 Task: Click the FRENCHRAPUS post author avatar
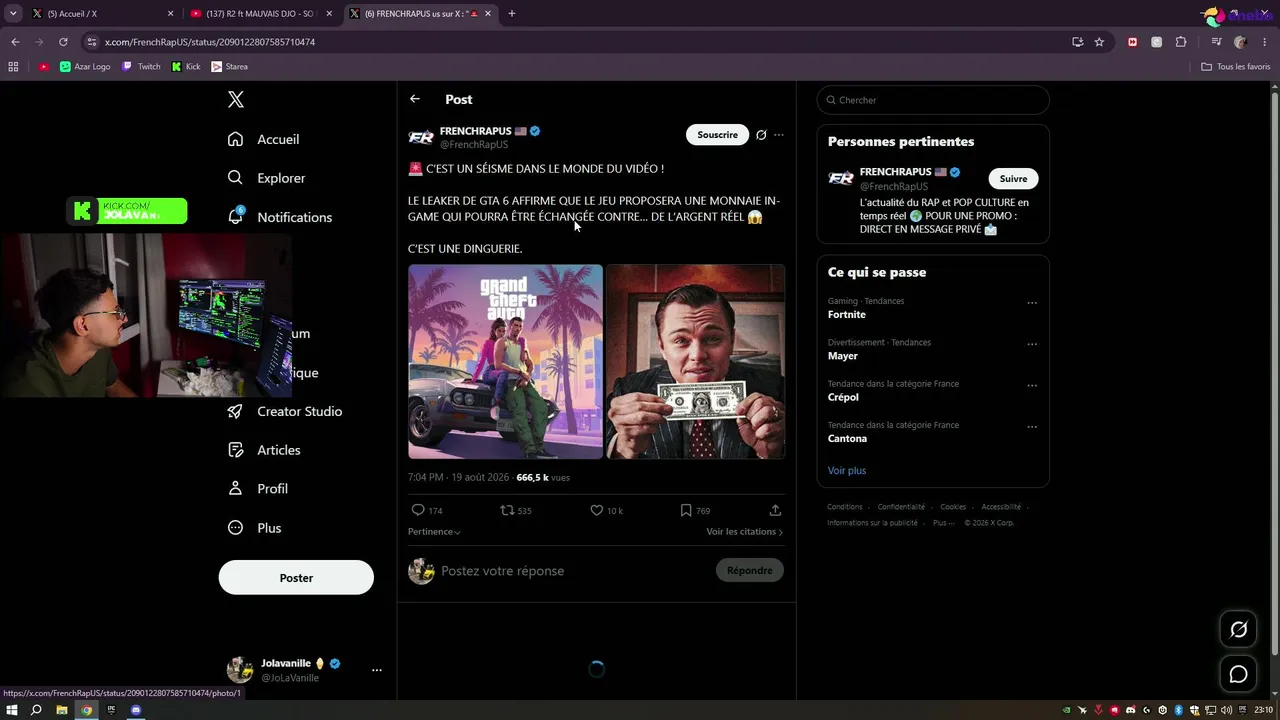pos(421,137)
